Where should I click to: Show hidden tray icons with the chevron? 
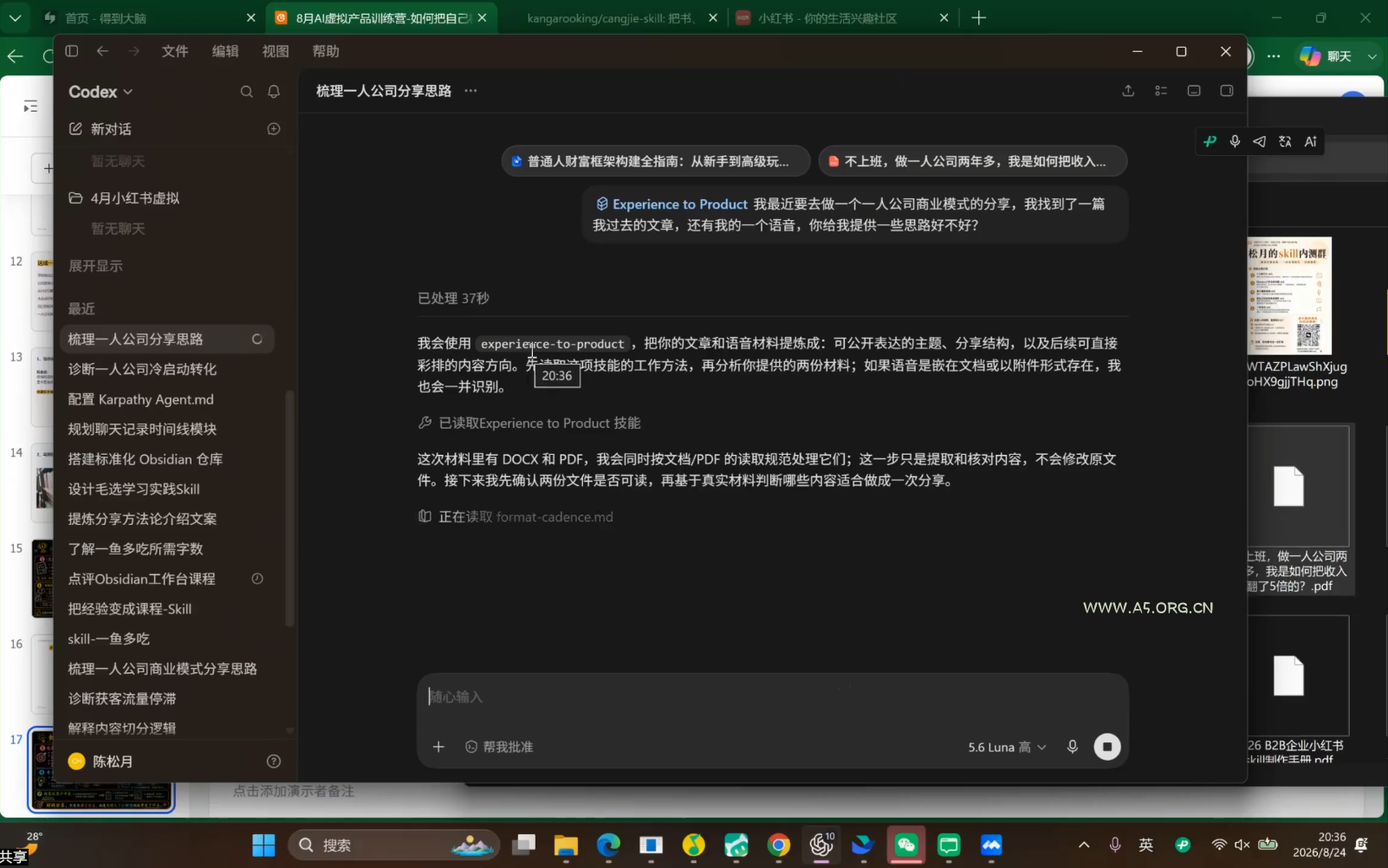(1084, 845)
